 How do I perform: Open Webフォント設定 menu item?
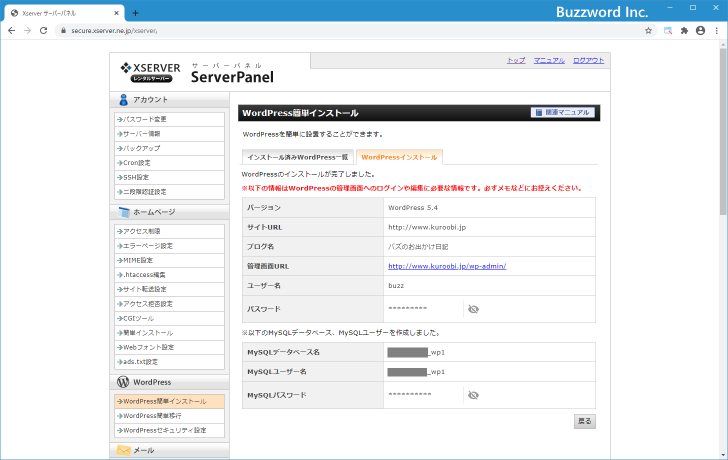(x=169, y=347)
